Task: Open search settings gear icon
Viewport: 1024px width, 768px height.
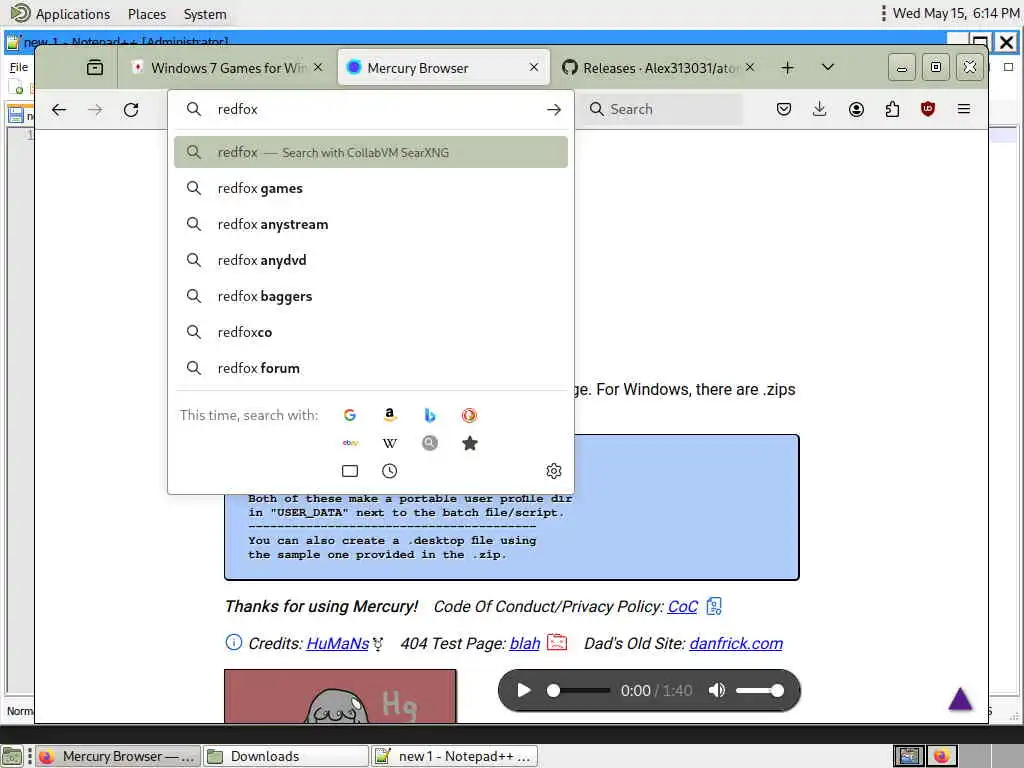Action: tap(554, 471)
